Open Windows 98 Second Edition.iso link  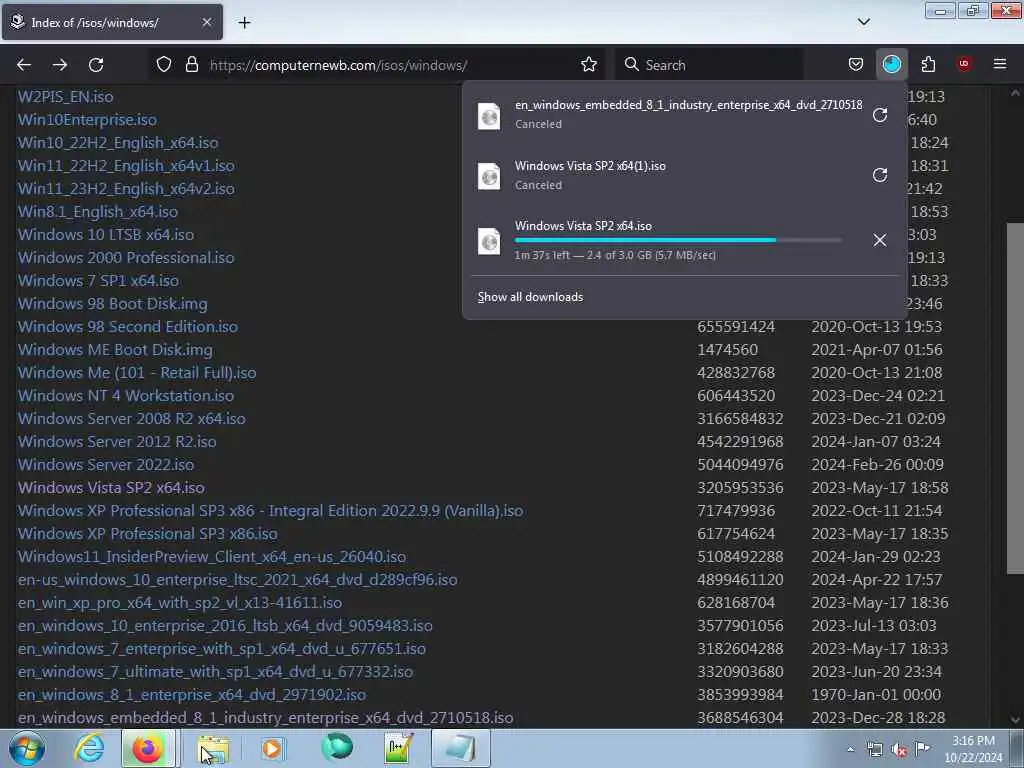point(127,327)
